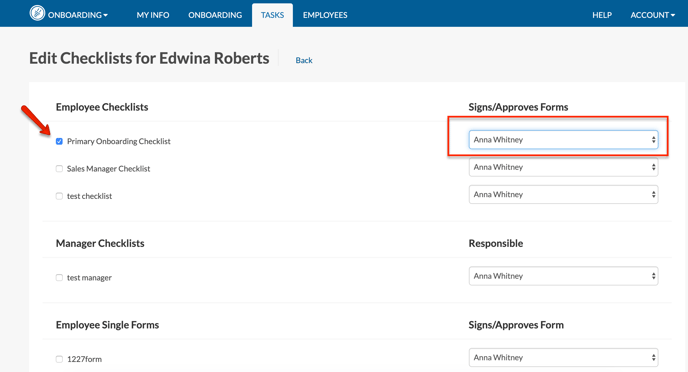Click the test checklist label text
This screenshot has width=688, height=372.
[x=90, y=196]
